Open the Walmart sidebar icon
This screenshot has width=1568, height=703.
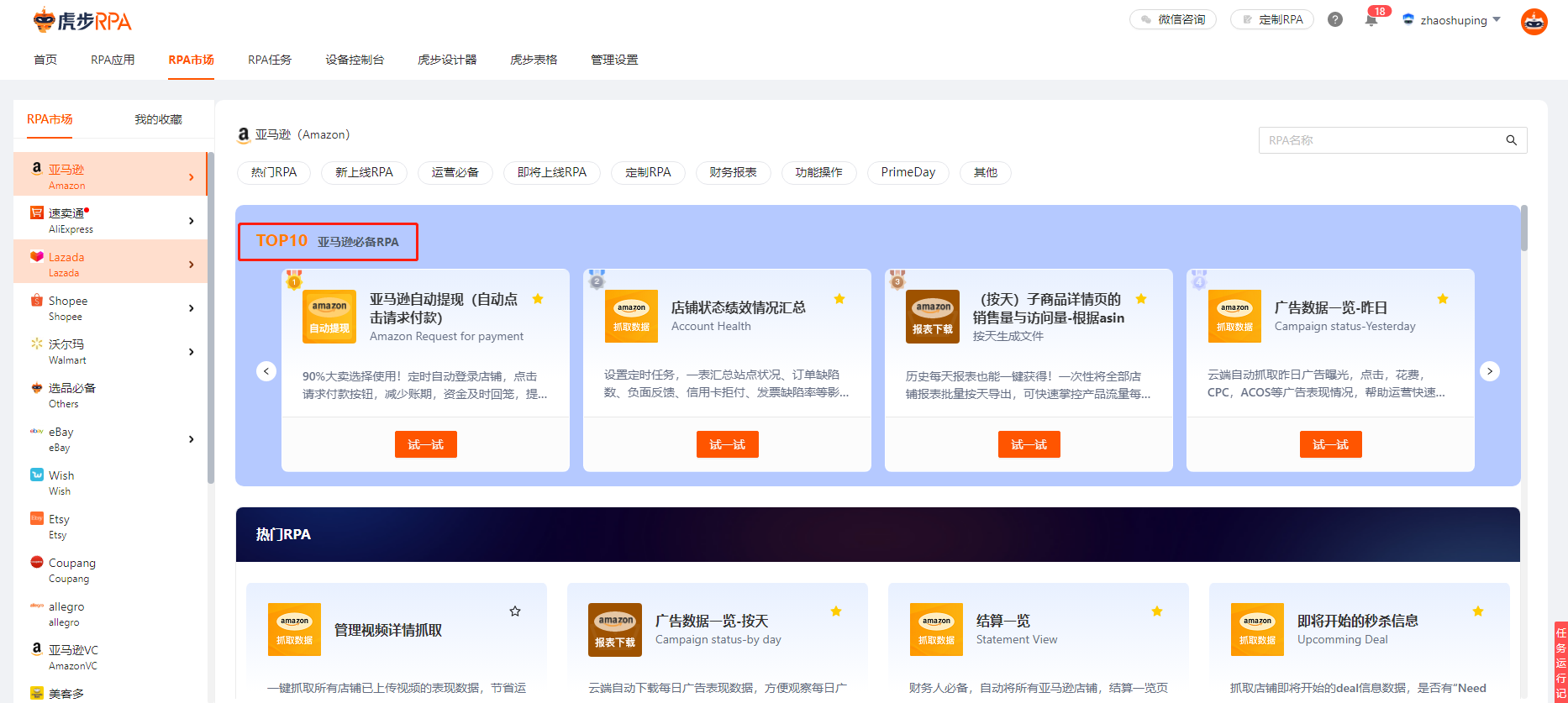click(x=37, y=344)
